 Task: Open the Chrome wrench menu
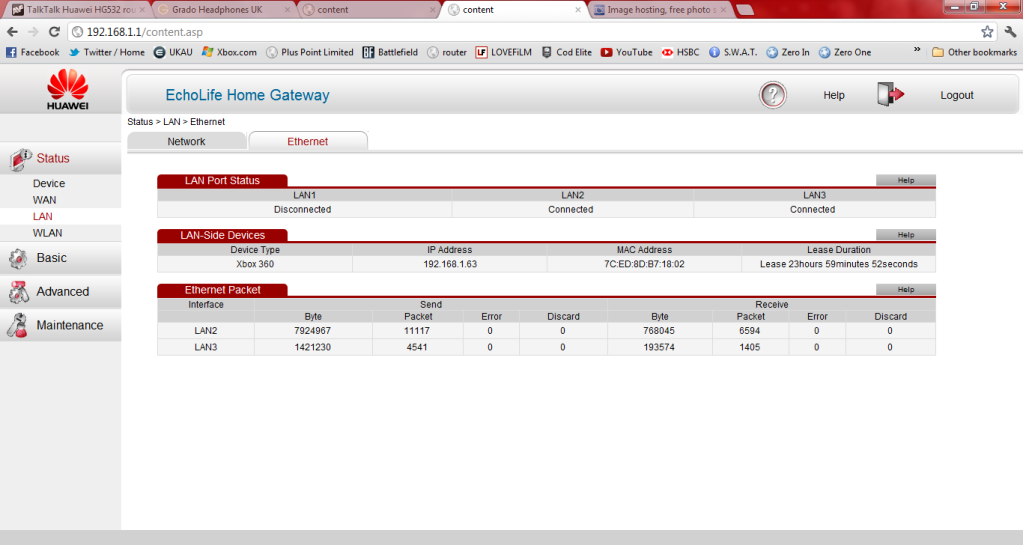[x=1010, y=32]
